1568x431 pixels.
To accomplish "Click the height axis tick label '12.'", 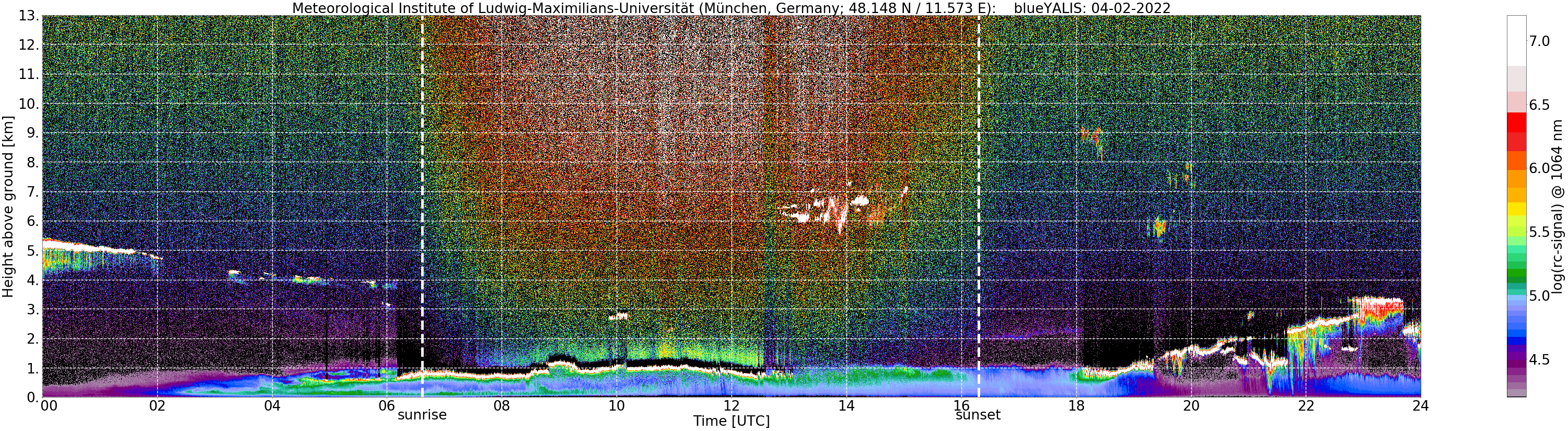I will pos(29,44).
